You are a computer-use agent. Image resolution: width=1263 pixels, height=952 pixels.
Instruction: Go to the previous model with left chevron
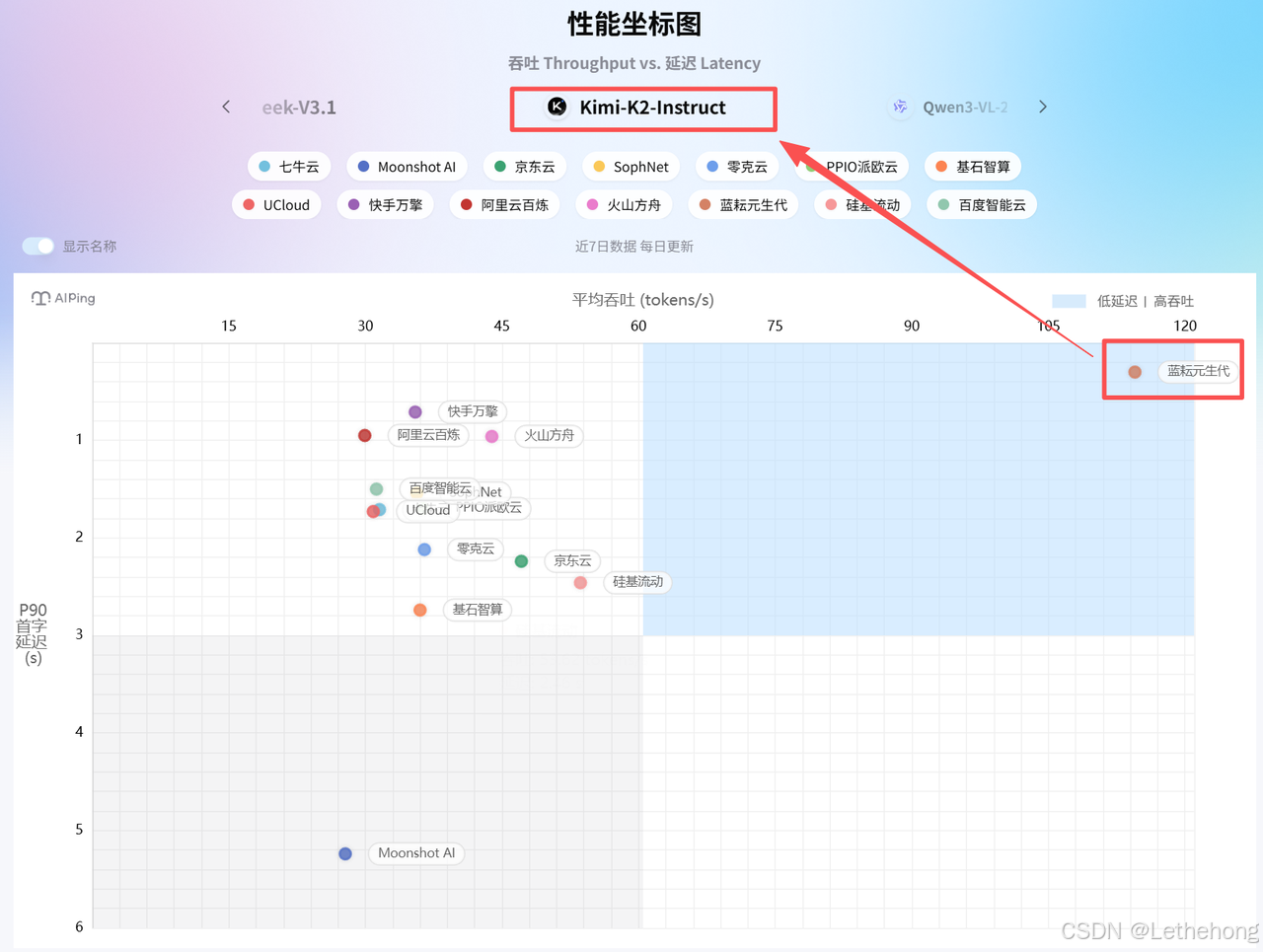tap(226, 107)
